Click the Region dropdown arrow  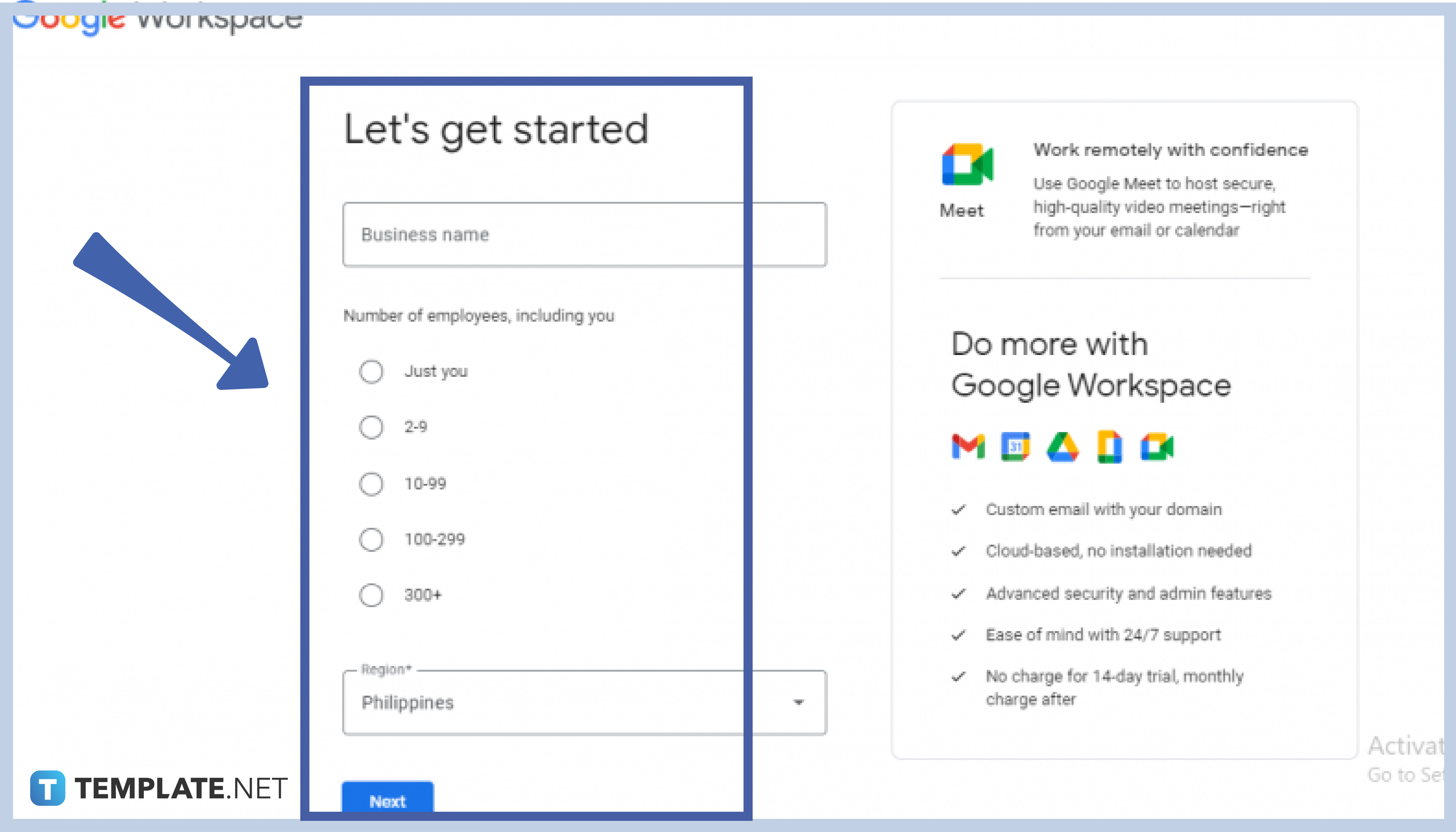click(799, 702)
